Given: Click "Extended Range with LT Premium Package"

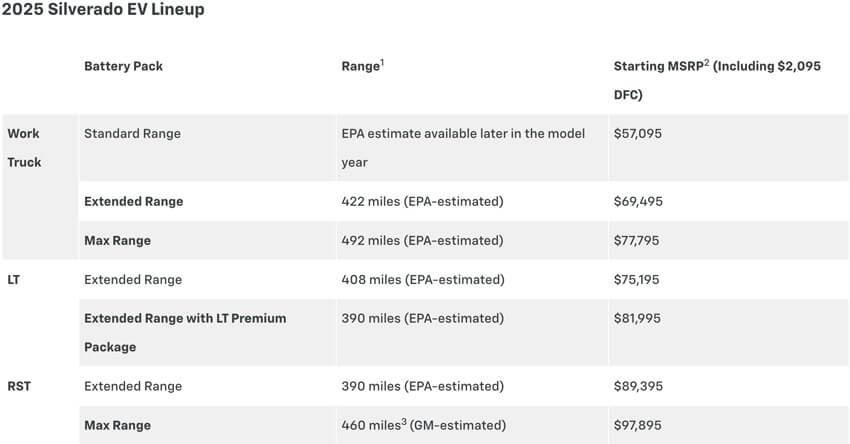Looking at the screenshot, I should click(185, 332).
